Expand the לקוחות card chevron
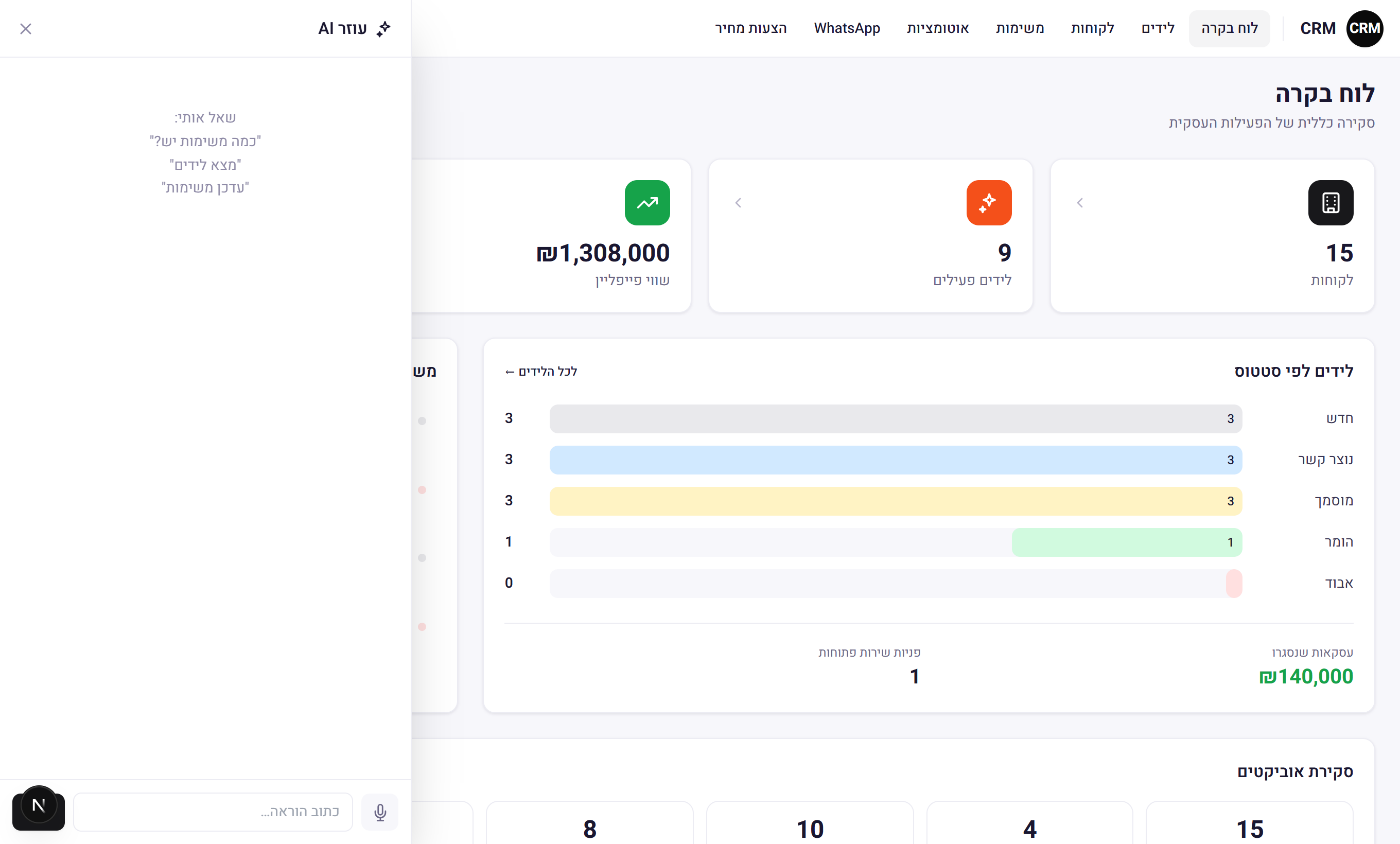 point(1079,203)
